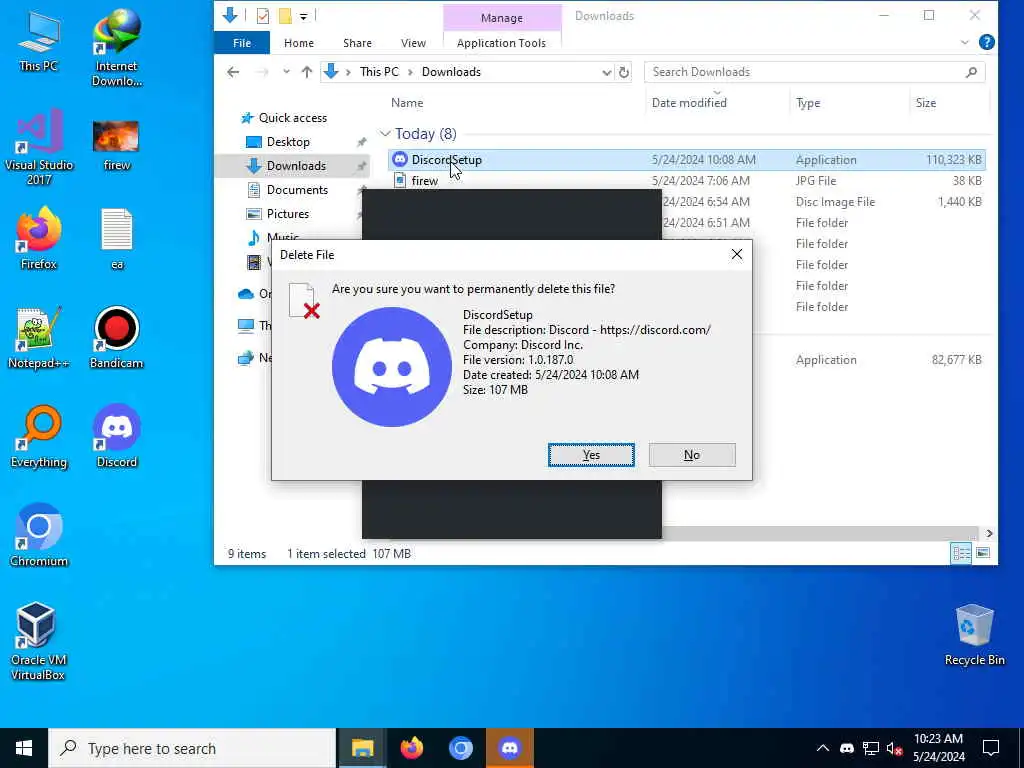Viewport: 1024px width, 768px height.
Task: Sort by Type column header
Action: 808,103
